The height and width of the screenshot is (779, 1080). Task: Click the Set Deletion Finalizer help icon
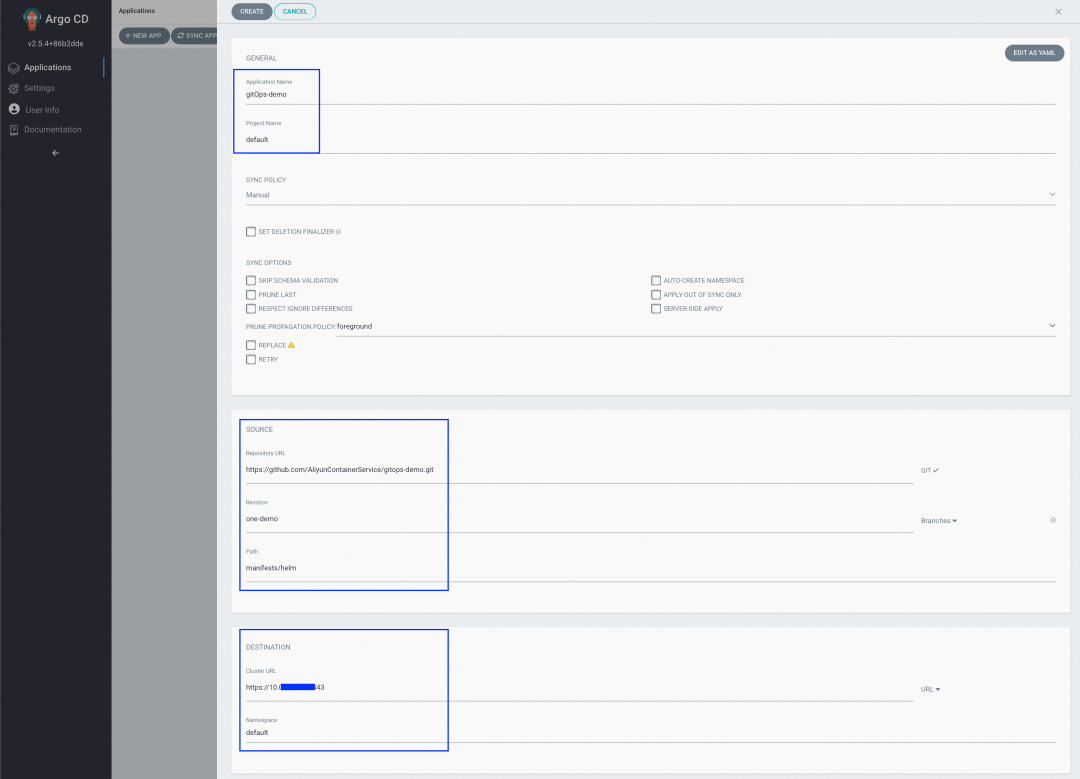pyautogui.click(x=338, y=232)
